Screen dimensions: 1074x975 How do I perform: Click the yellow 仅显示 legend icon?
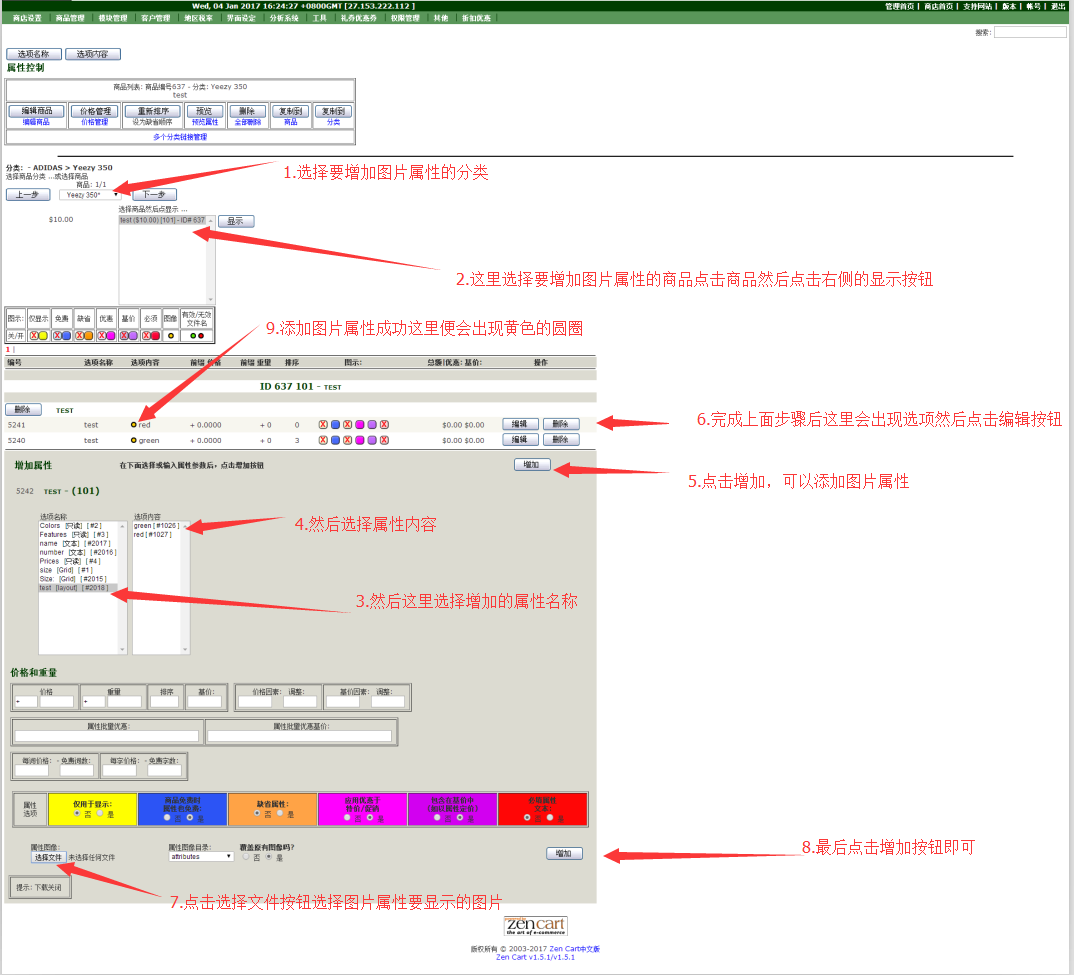click(43, 336)
